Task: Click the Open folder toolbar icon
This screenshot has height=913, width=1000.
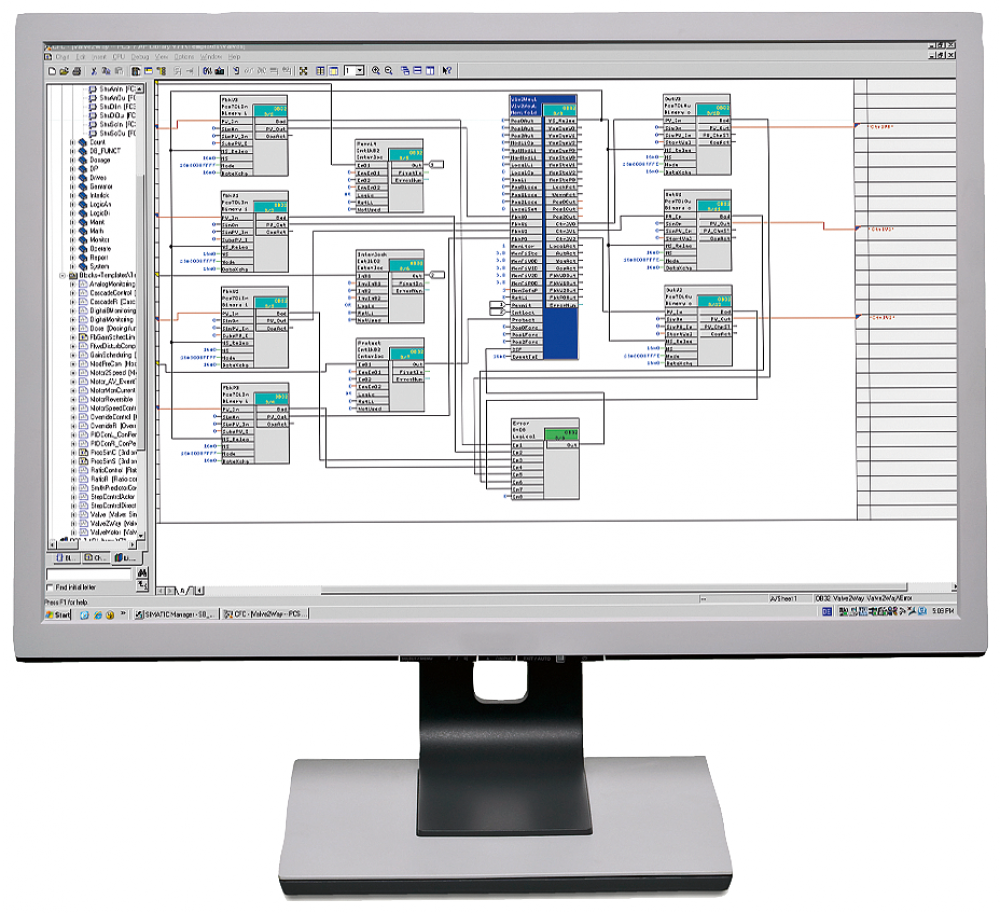Action: click(x=64, y=71)
